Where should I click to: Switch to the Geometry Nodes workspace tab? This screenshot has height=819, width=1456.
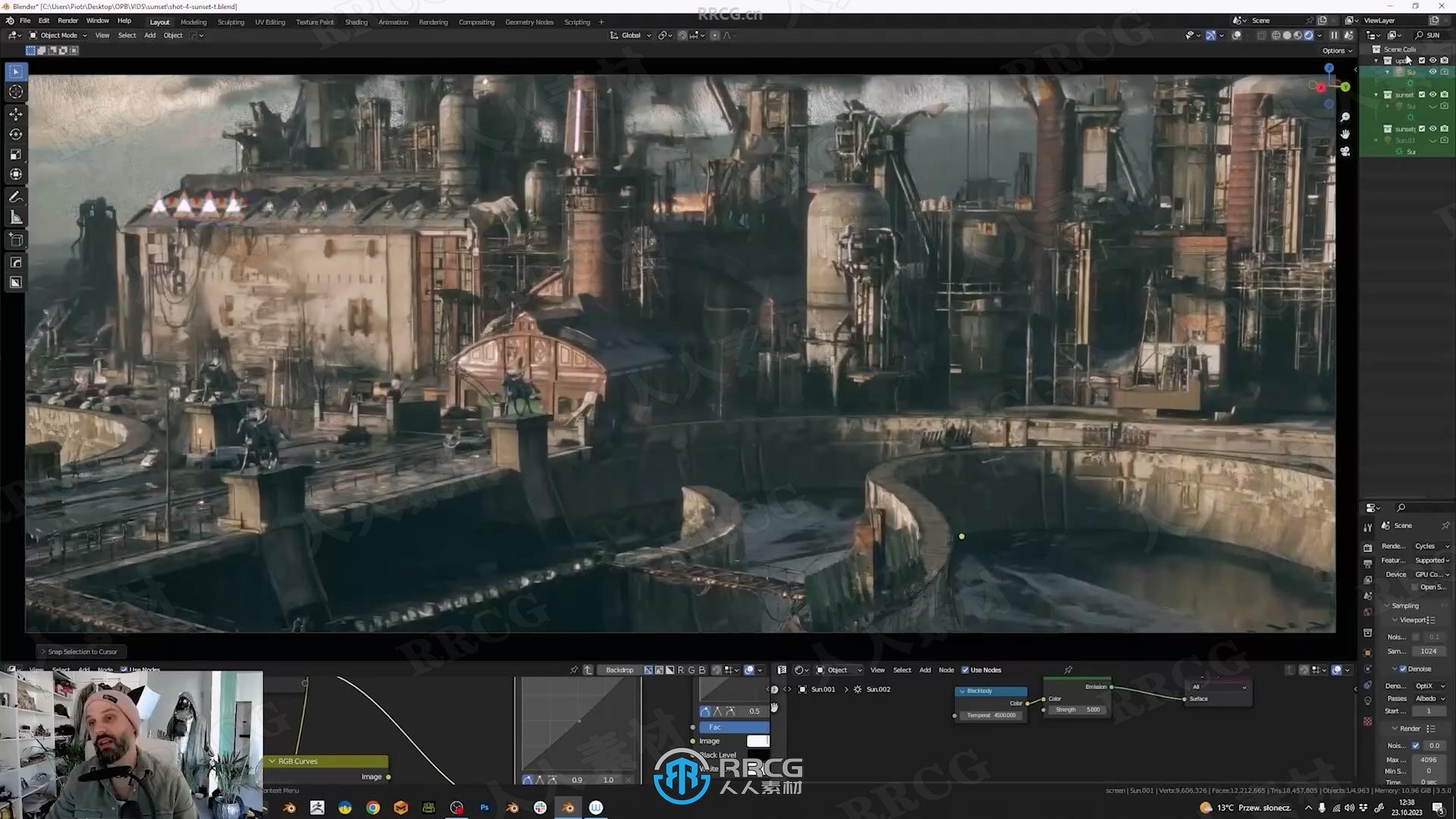pyautogui.click(x=529, y=22)
